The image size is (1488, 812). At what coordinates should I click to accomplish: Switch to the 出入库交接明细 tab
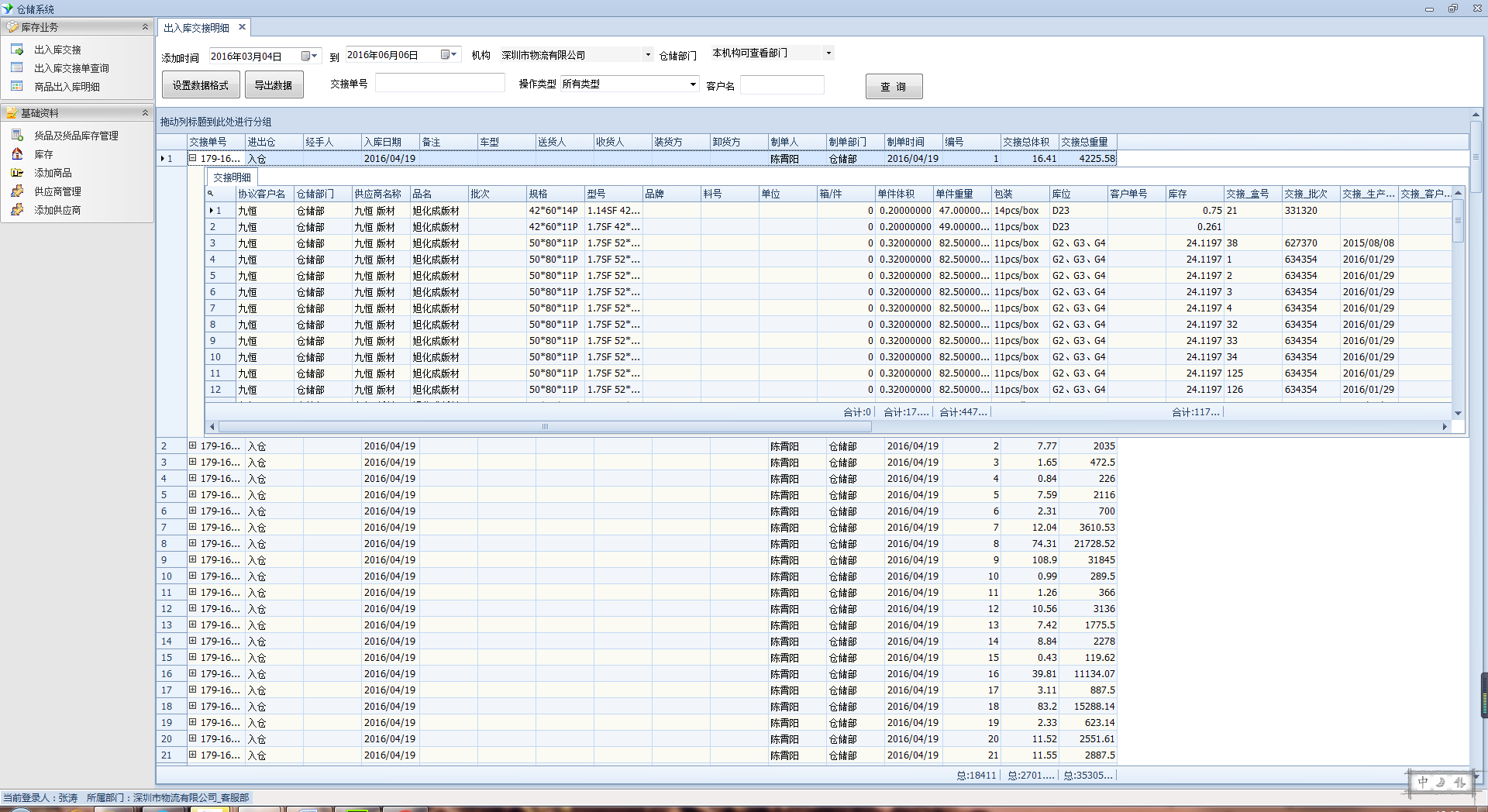coord(196,28)
